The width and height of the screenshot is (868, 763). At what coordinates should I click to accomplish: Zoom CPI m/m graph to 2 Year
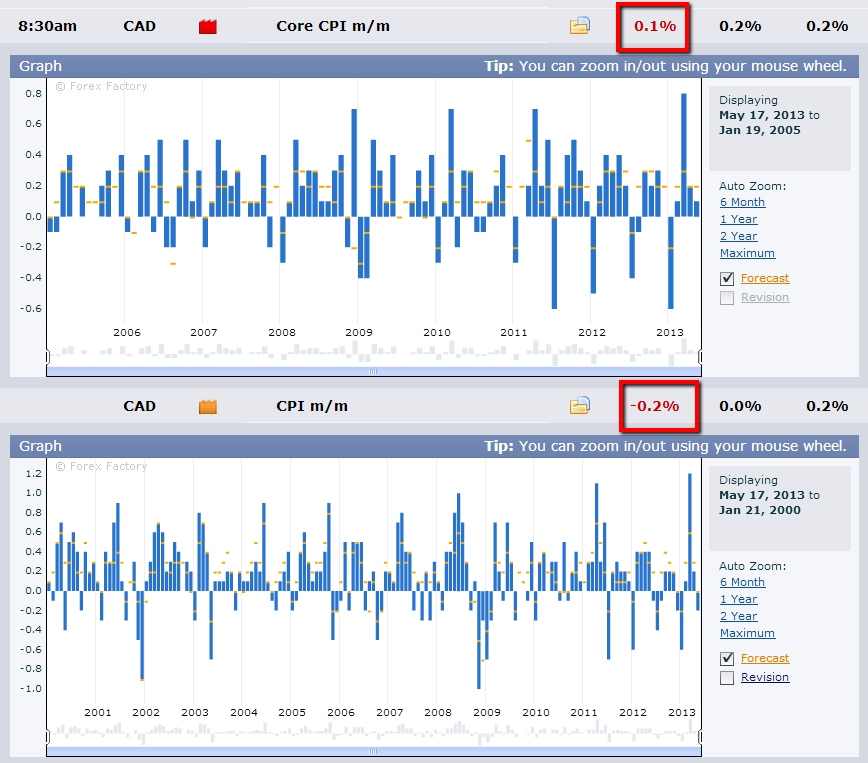tap(738, 616)
